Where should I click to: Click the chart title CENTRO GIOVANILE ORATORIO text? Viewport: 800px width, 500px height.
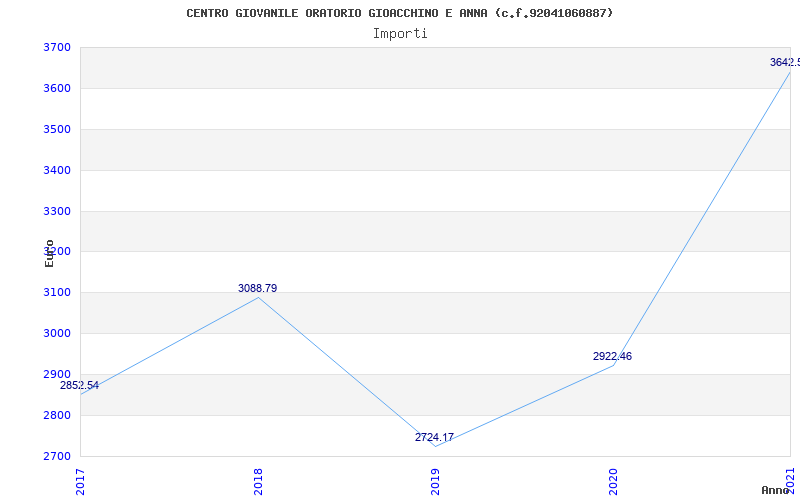[399, 13]
